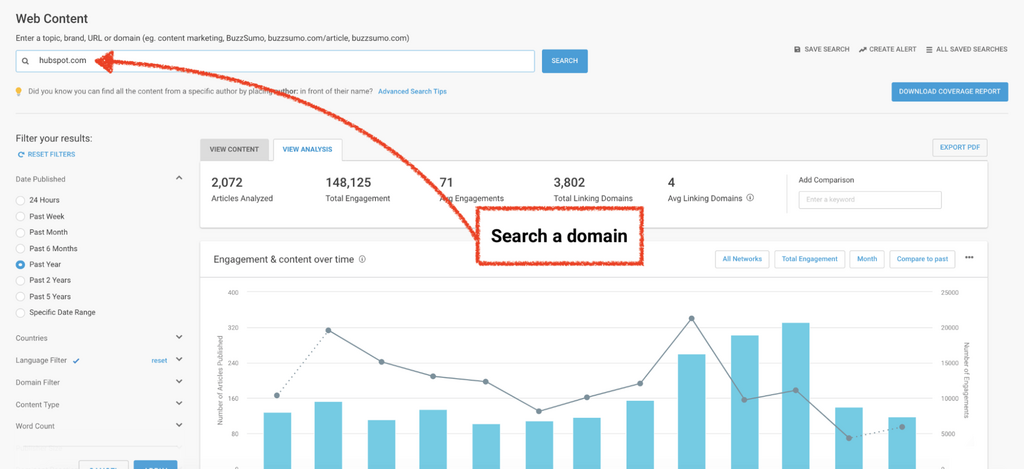Image resolution: width=1024 pixels, height=469 pixels.
Task: Select the Past Month radio button
Action: [20, 232]
